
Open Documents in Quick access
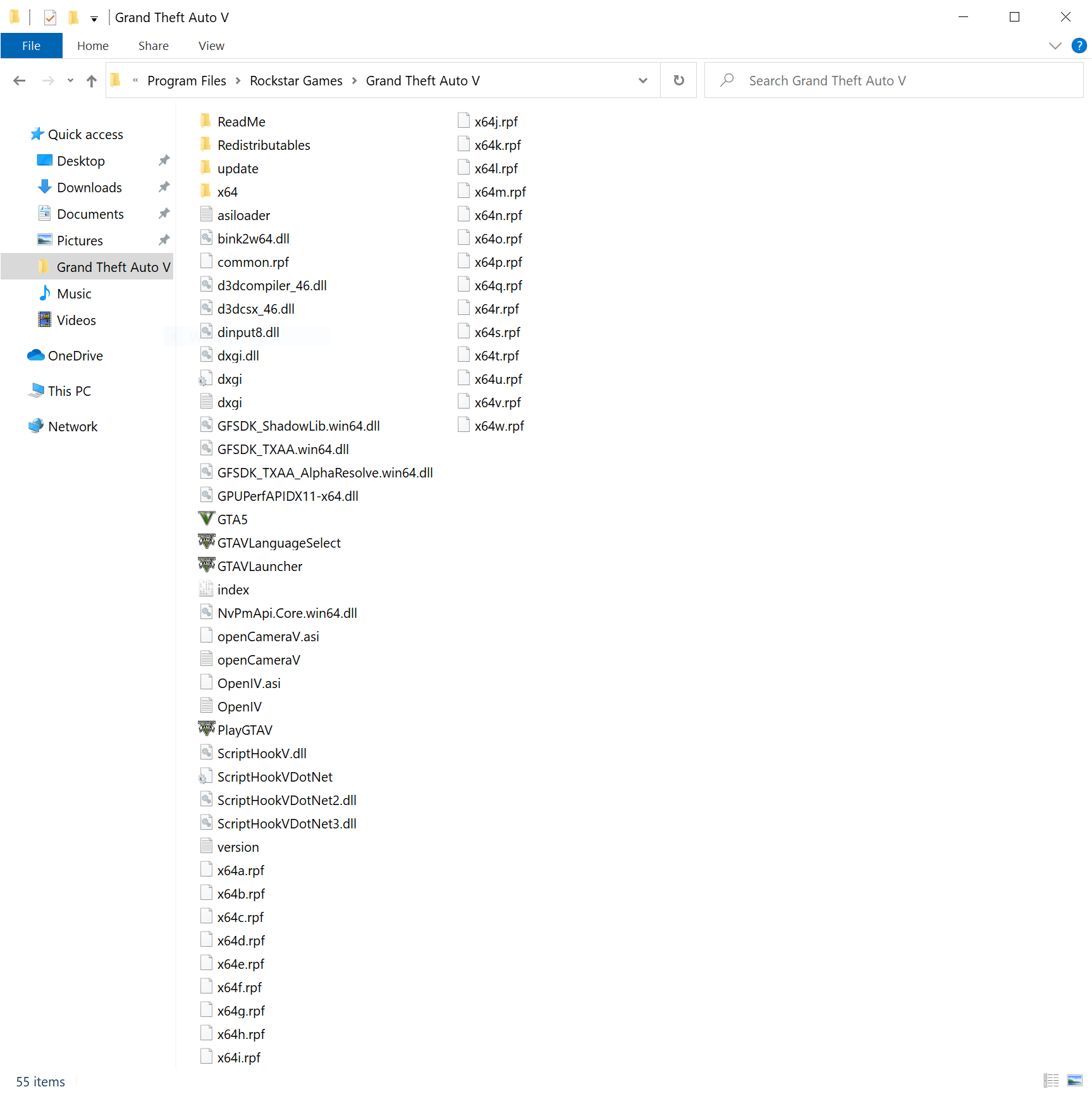tap(90, 214)
